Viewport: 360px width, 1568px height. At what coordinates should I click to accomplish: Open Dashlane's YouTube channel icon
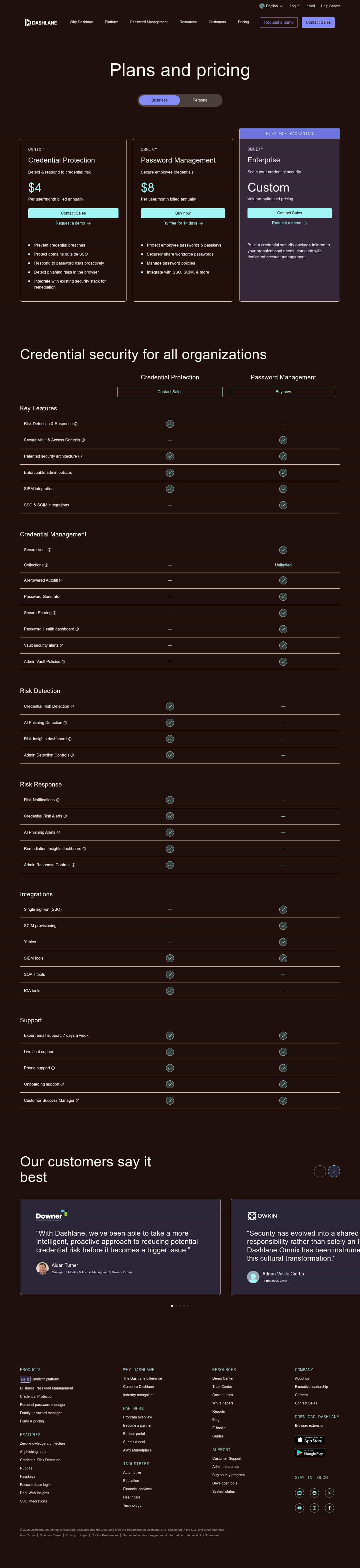click(x=300, y=1508)
